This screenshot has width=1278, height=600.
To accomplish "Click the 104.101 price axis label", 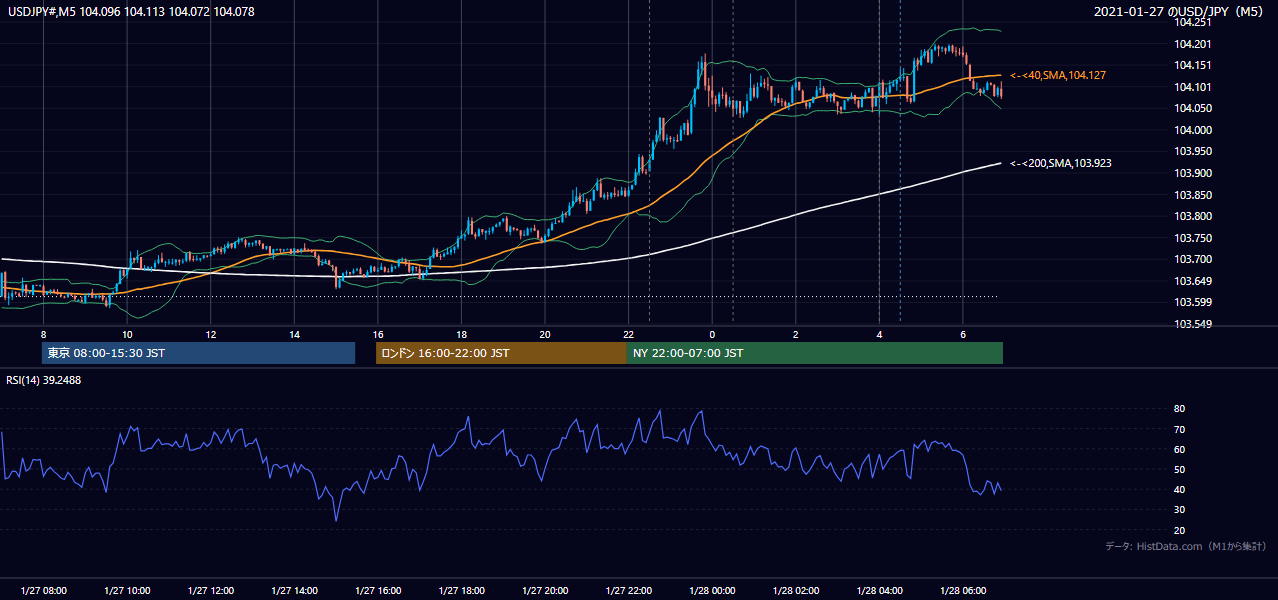I will tap(1192, 87).
